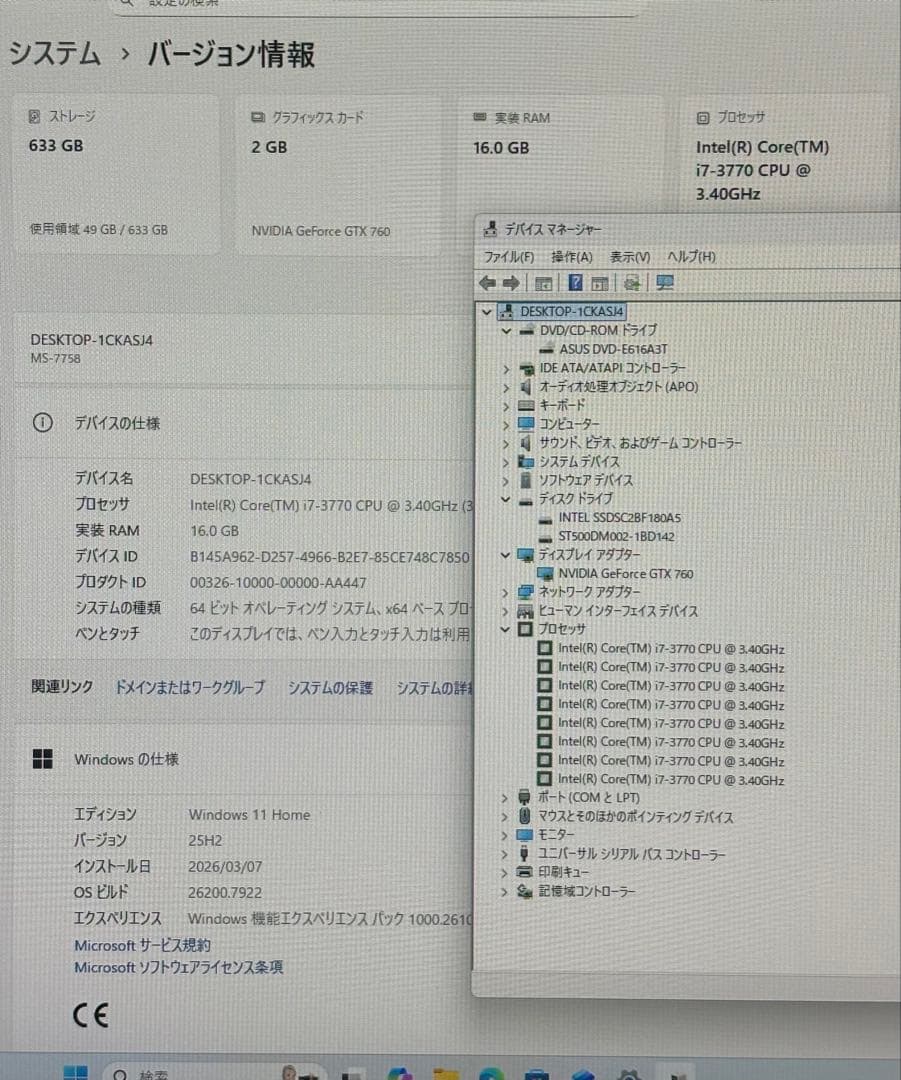The width and height of the screenshot is (901, 1080).
Task: Open the システムの保護 link
Action: (330, 687)
